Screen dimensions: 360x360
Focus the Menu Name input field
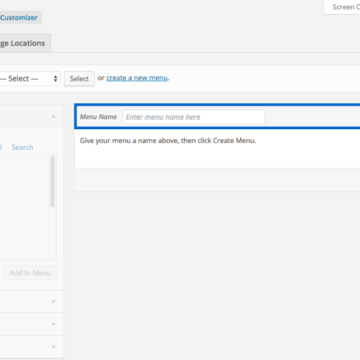point(194,117)
